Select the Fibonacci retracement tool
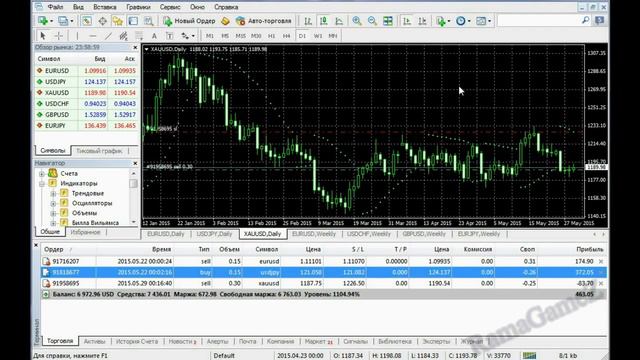Viewport: 640px width, 360px height. click(x=139, y=36)
